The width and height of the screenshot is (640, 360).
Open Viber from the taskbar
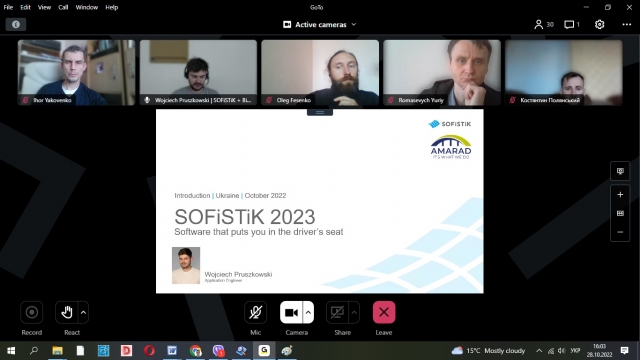tap(218, 351)
